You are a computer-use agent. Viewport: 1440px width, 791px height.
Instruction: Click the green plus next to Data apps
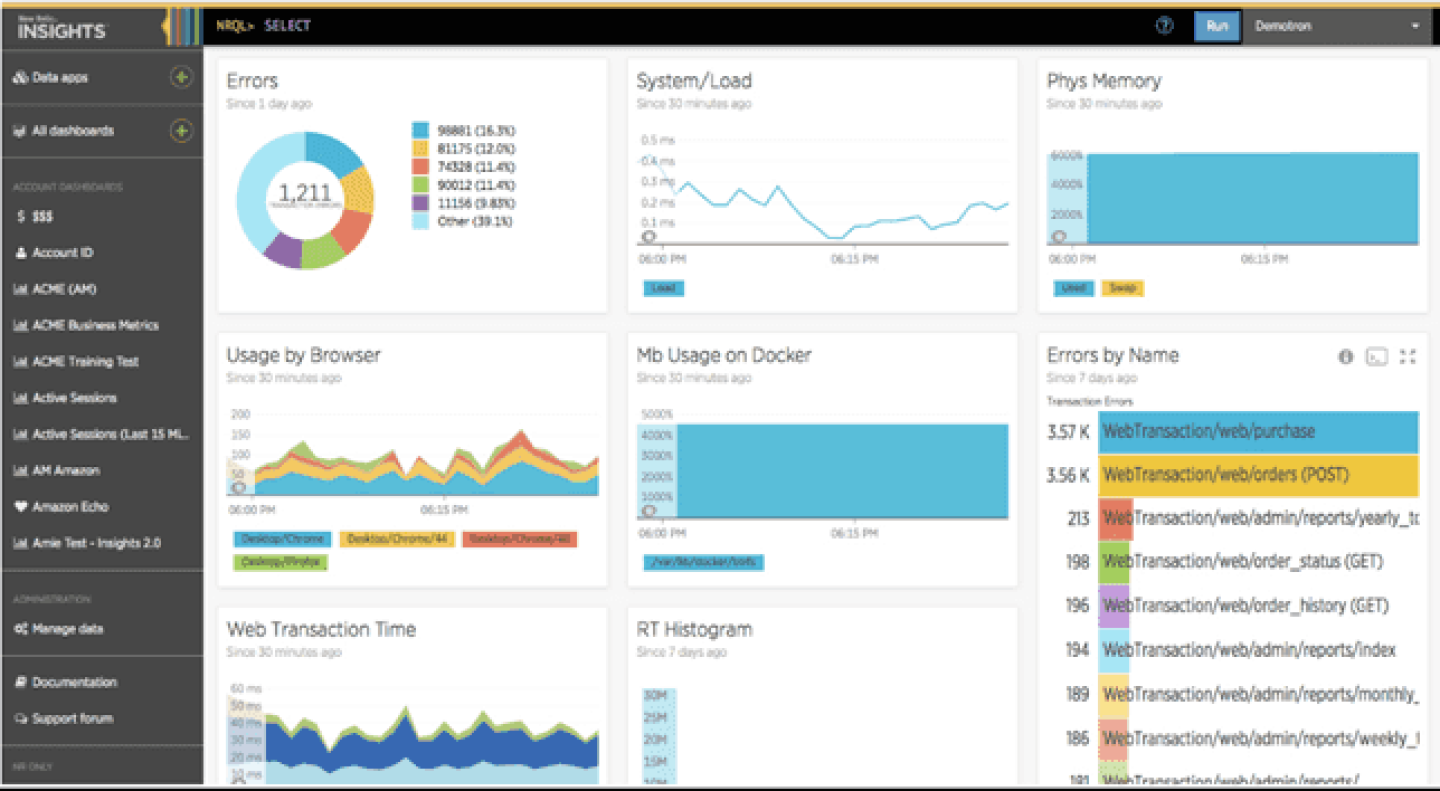pyautogui.click(x=181, y=77)
